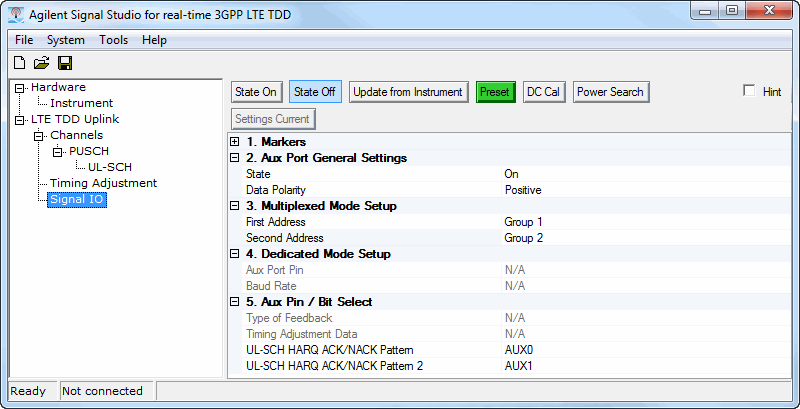The width and height of the screenshot is (800, 409).
Task: Open the File menu
Action: point(24,40)
